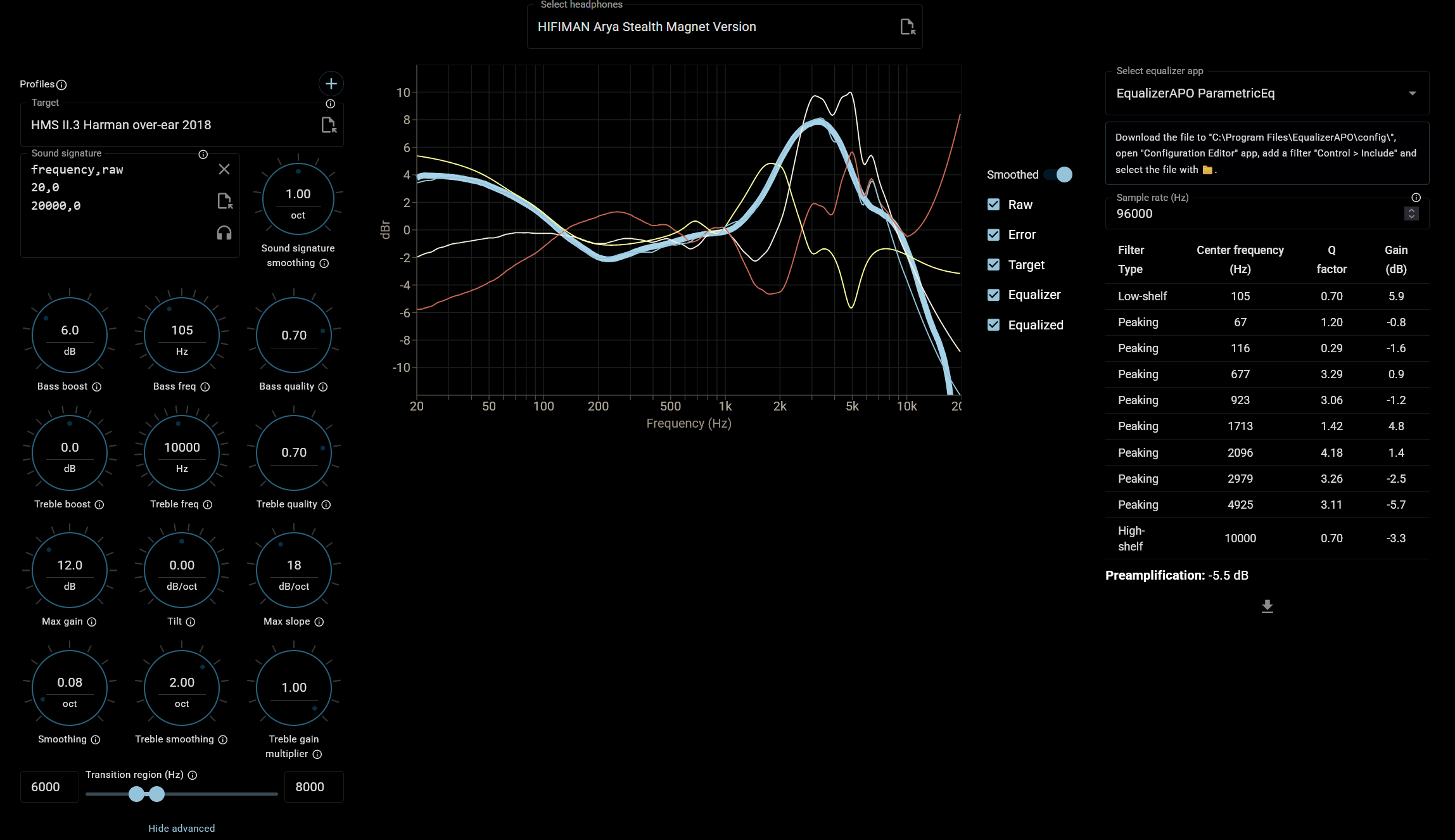Uncheck the Error curve checkbox
1455x840 pixels.
pos(993,234)
